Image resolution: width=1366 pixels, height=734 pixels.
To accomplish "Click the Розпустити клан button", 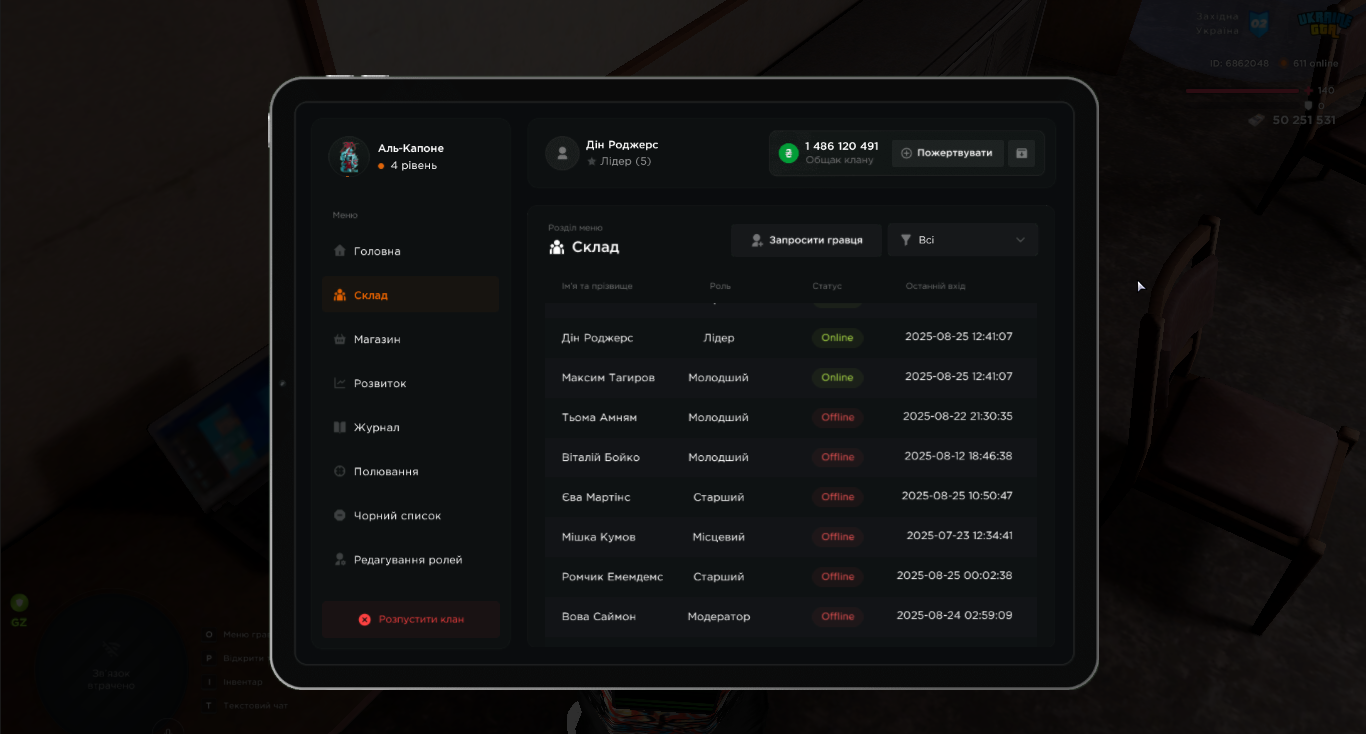I will pos(411,619).
